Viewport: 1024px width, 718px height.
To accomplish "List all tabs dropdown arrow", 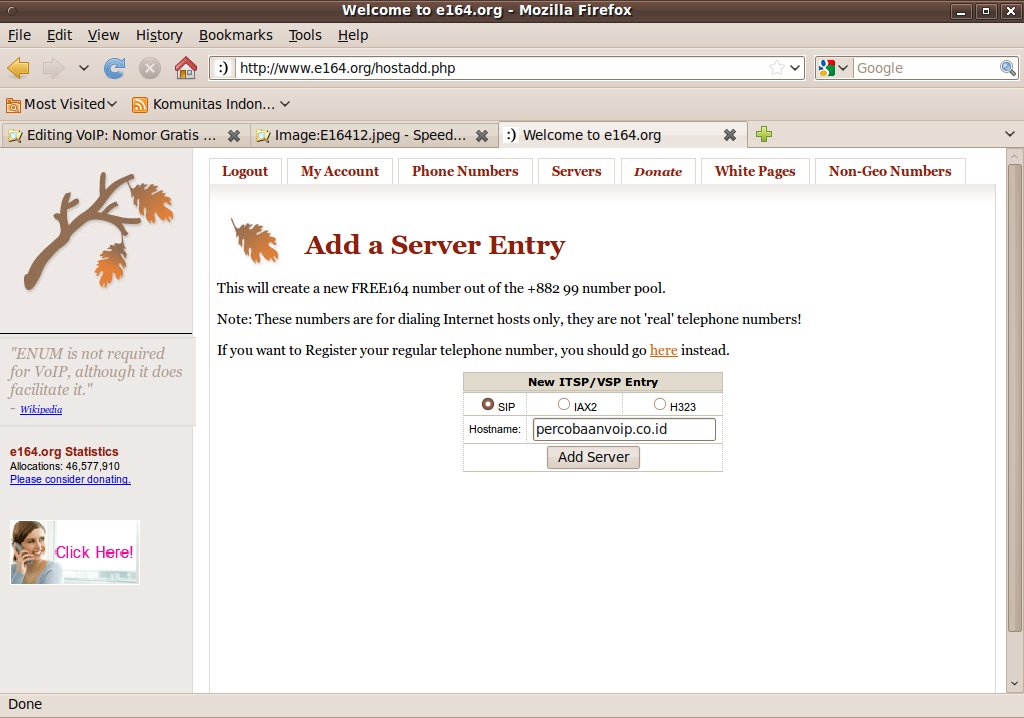I will (x=1010, y=135).
